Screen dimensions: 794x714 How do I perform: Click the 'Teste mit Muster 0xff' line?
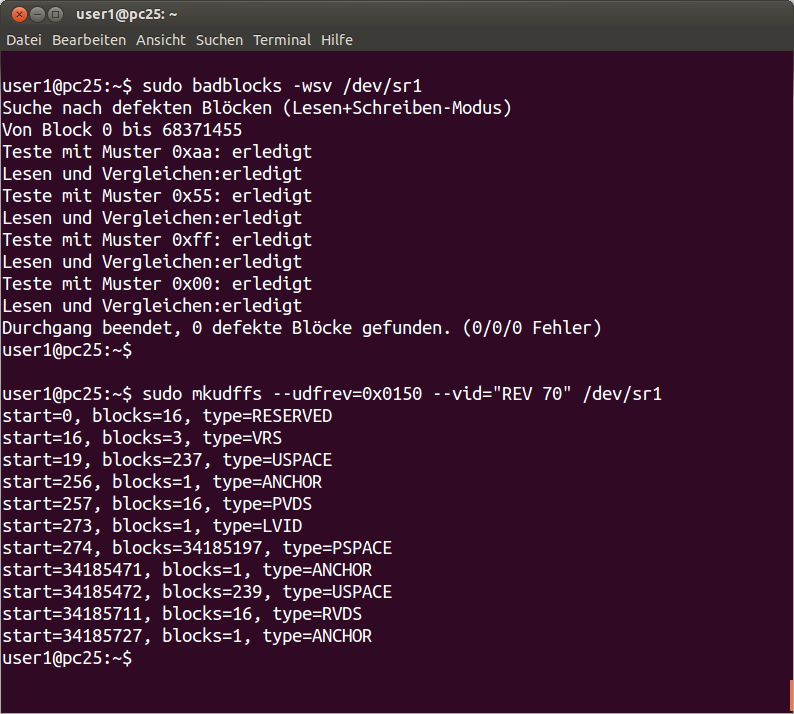(x=157, y=240)
